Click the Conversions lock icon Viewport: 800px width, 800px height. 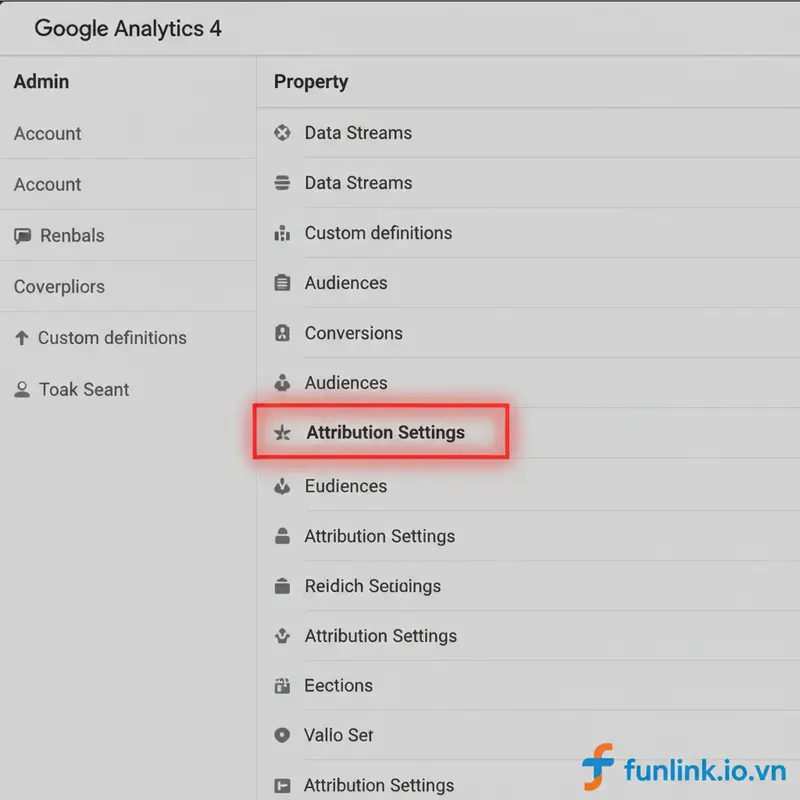pos(284,333)
